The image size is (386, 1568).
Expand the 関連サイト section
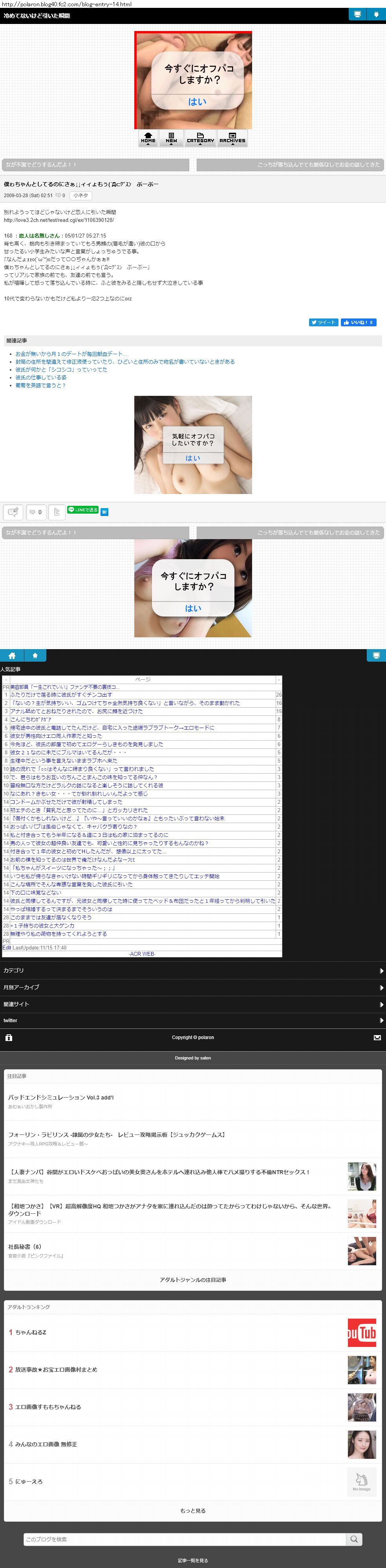pos(192,1004)
